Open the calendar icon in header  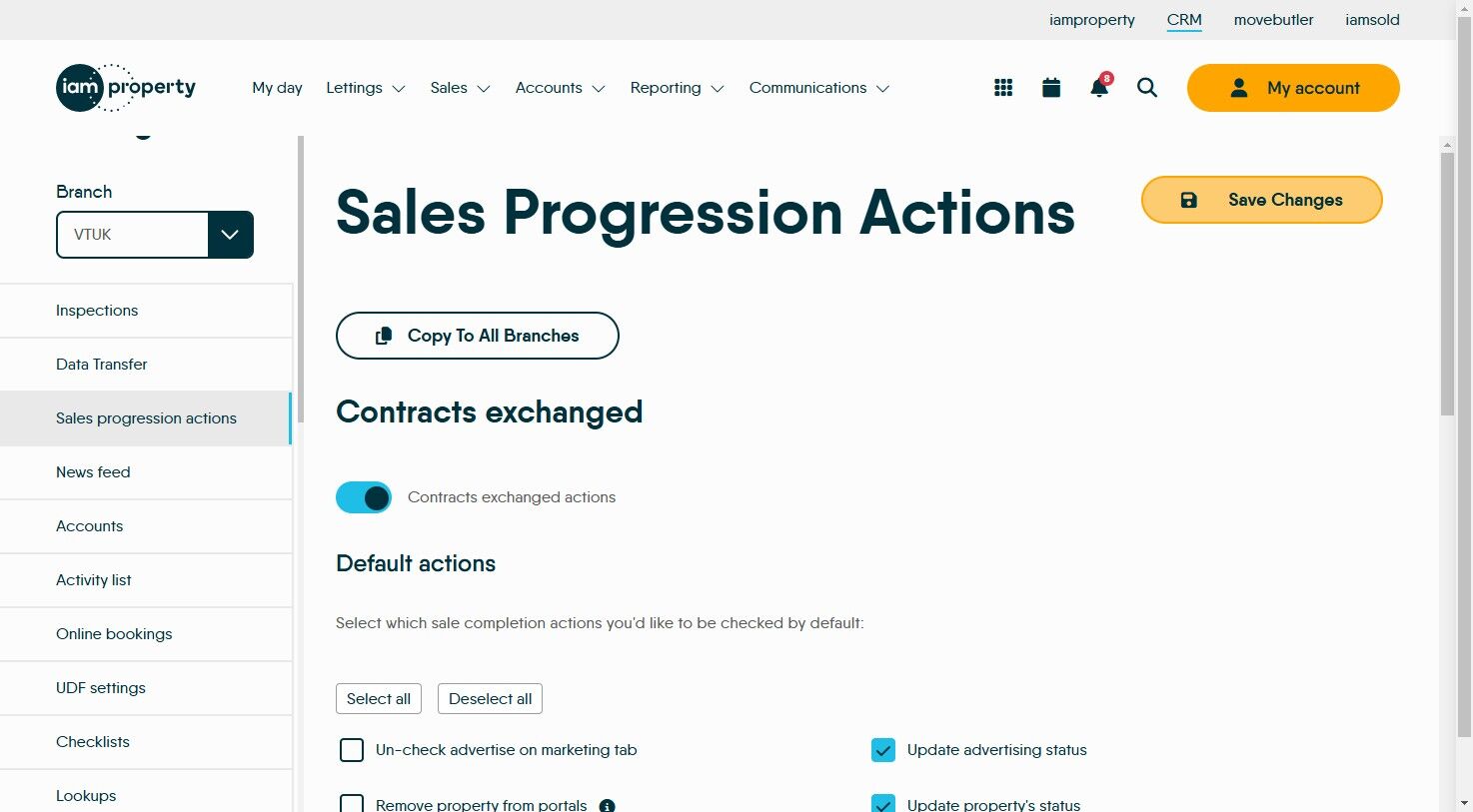point(1051,88)
